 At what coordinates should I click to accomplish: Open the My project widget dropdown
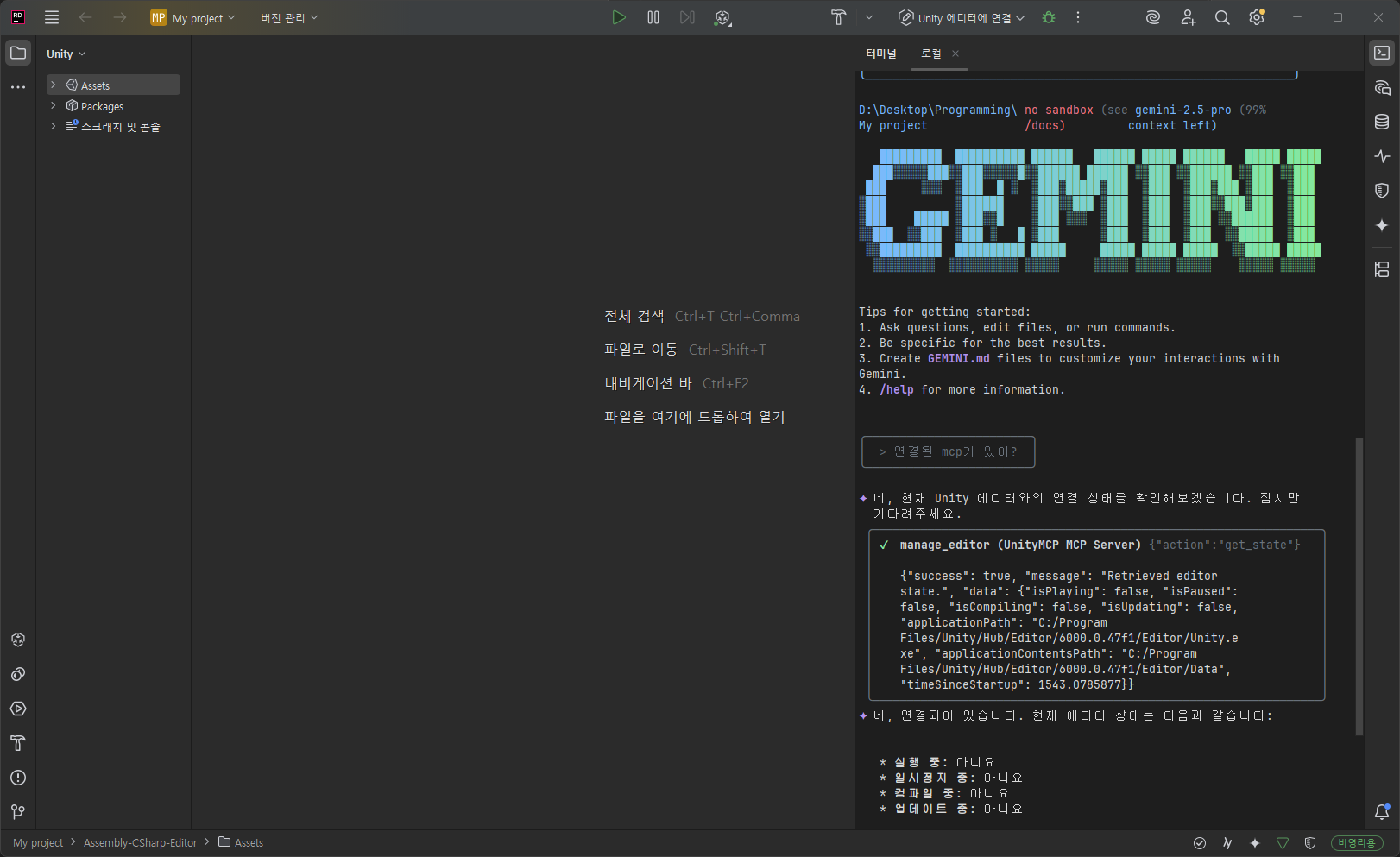click(x=193, y=17)
